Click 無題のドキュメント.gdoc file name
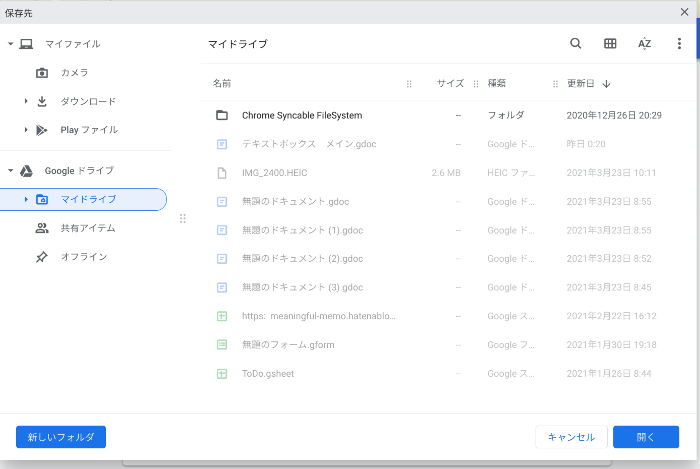This screenshot has height=469, width=700. [x=295, y=202]
